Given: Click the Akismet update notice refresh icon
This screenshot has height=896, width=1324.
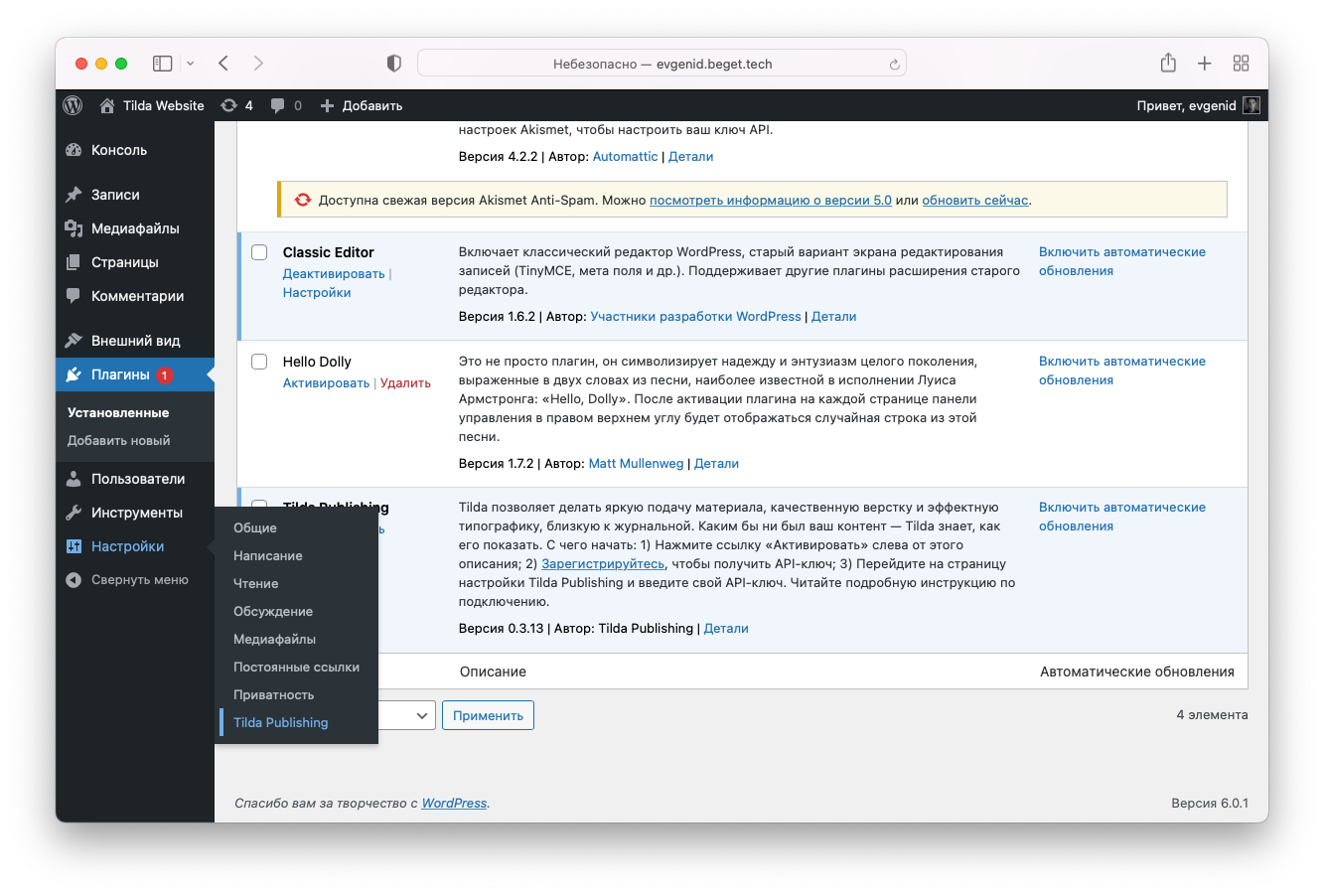Looking at the screenshot, I should click(x=303, y=200).
